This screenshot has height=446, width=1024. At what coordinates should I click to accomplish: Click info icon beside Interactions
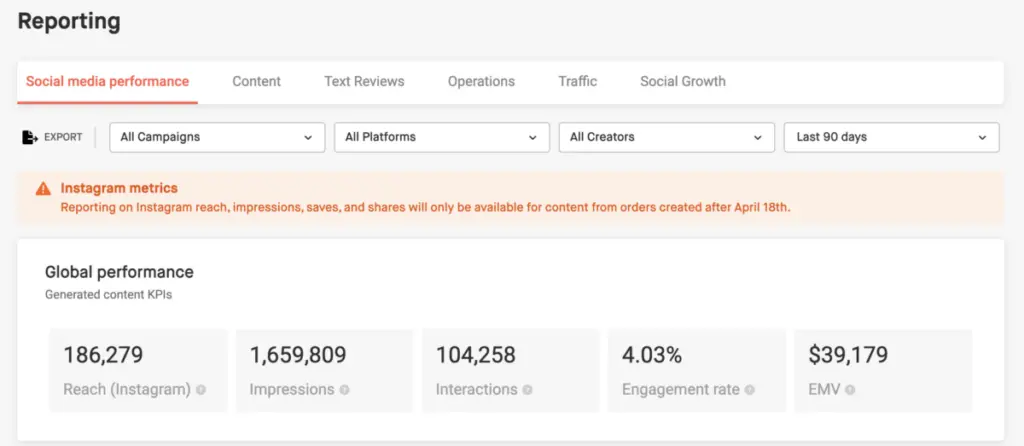[527, 390]
